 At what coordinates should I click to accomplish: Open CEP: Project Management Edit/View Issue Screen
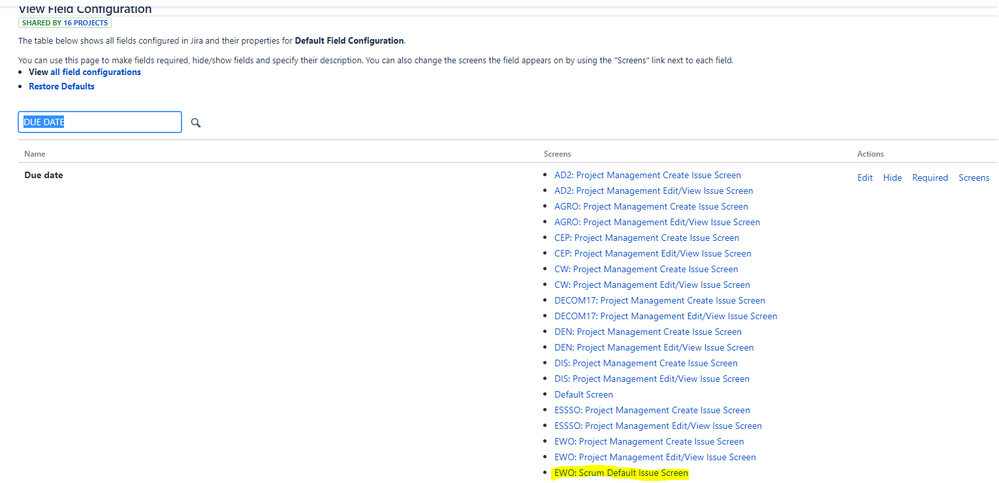(x=652, y=253)
